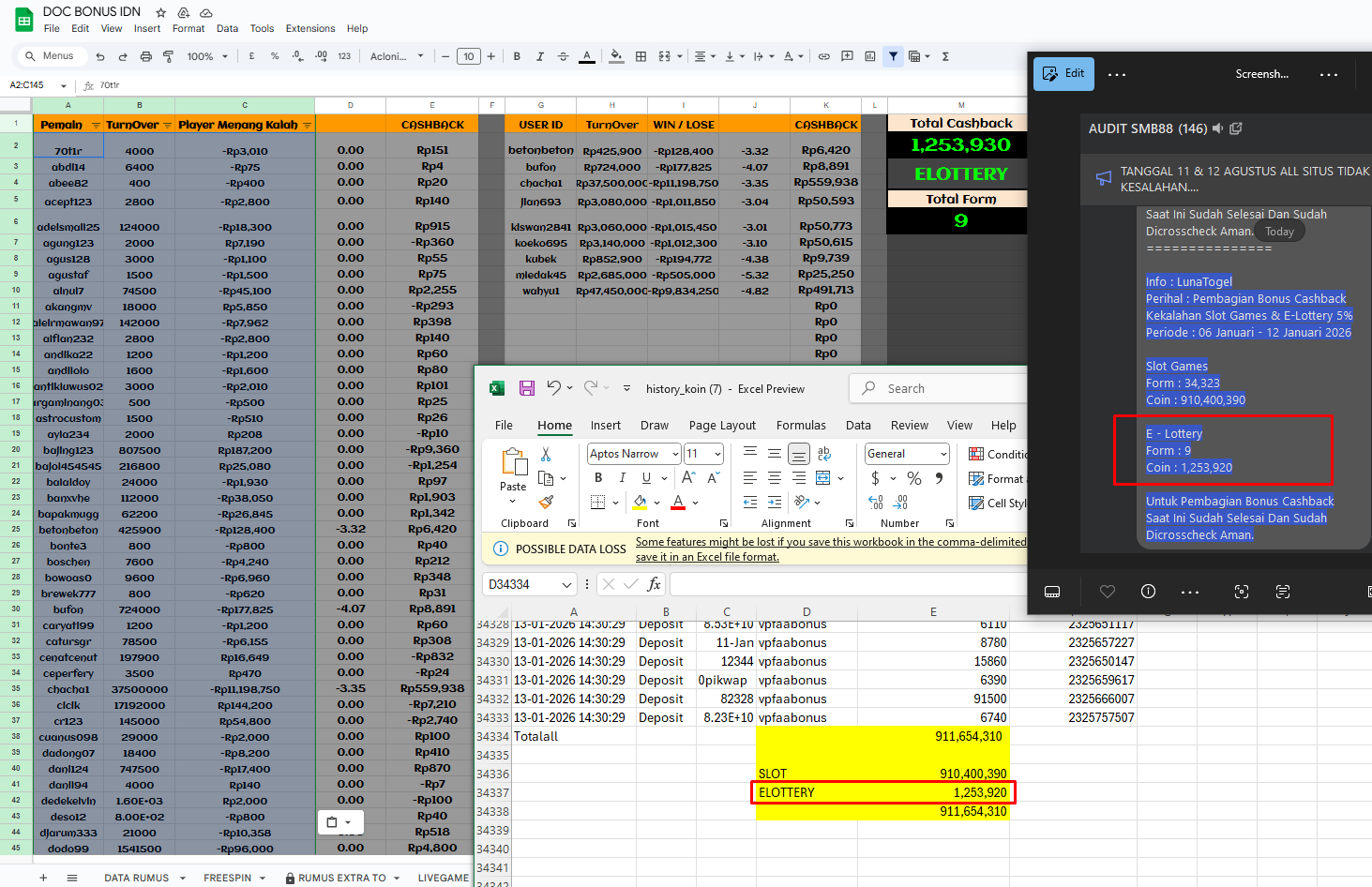
Task: Click the Cut scissors icon in Excel
Action: point(546,454)
